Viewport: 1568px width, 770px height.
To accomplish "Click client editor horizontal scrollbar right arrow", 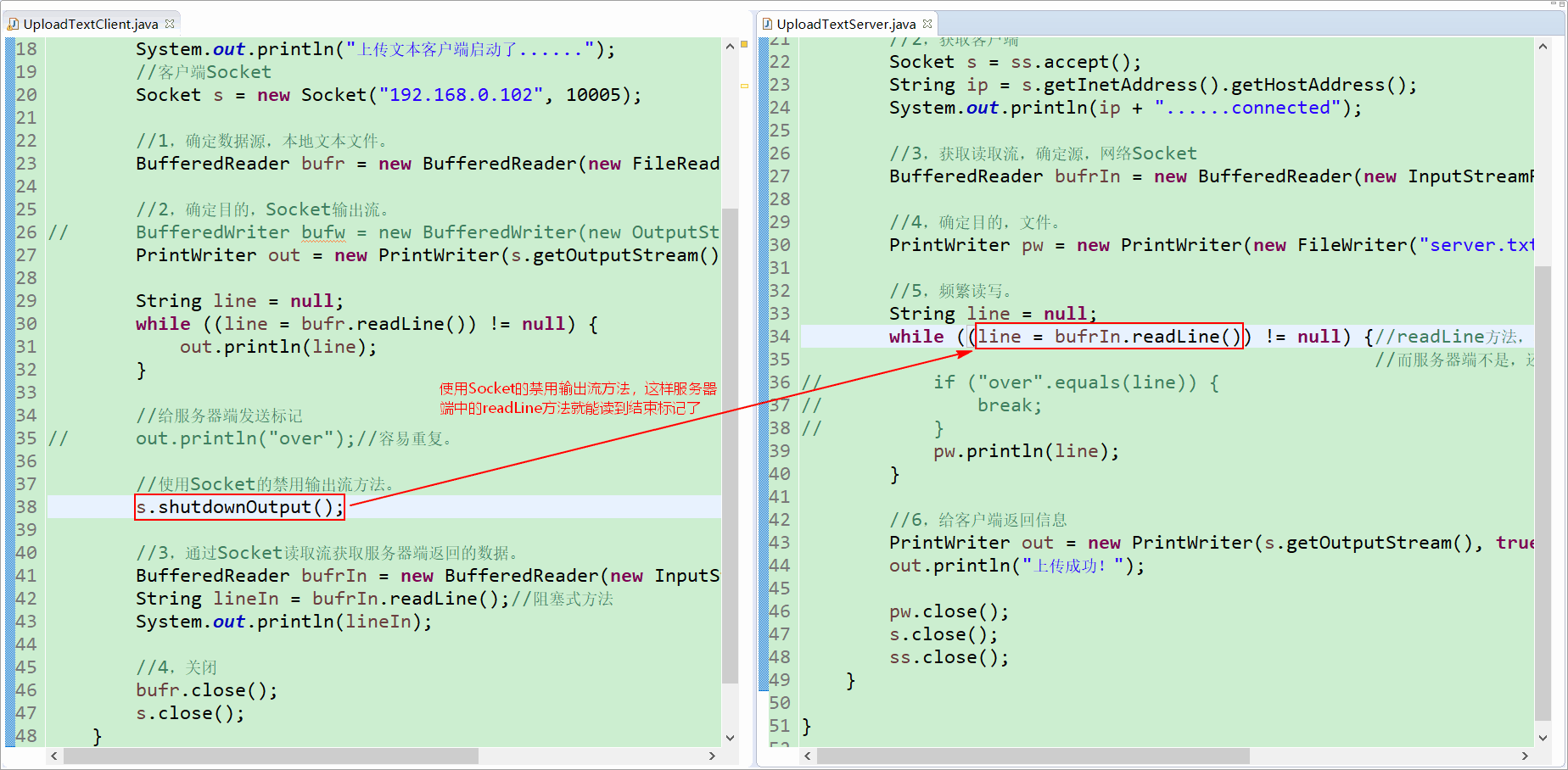I will 712,756.
